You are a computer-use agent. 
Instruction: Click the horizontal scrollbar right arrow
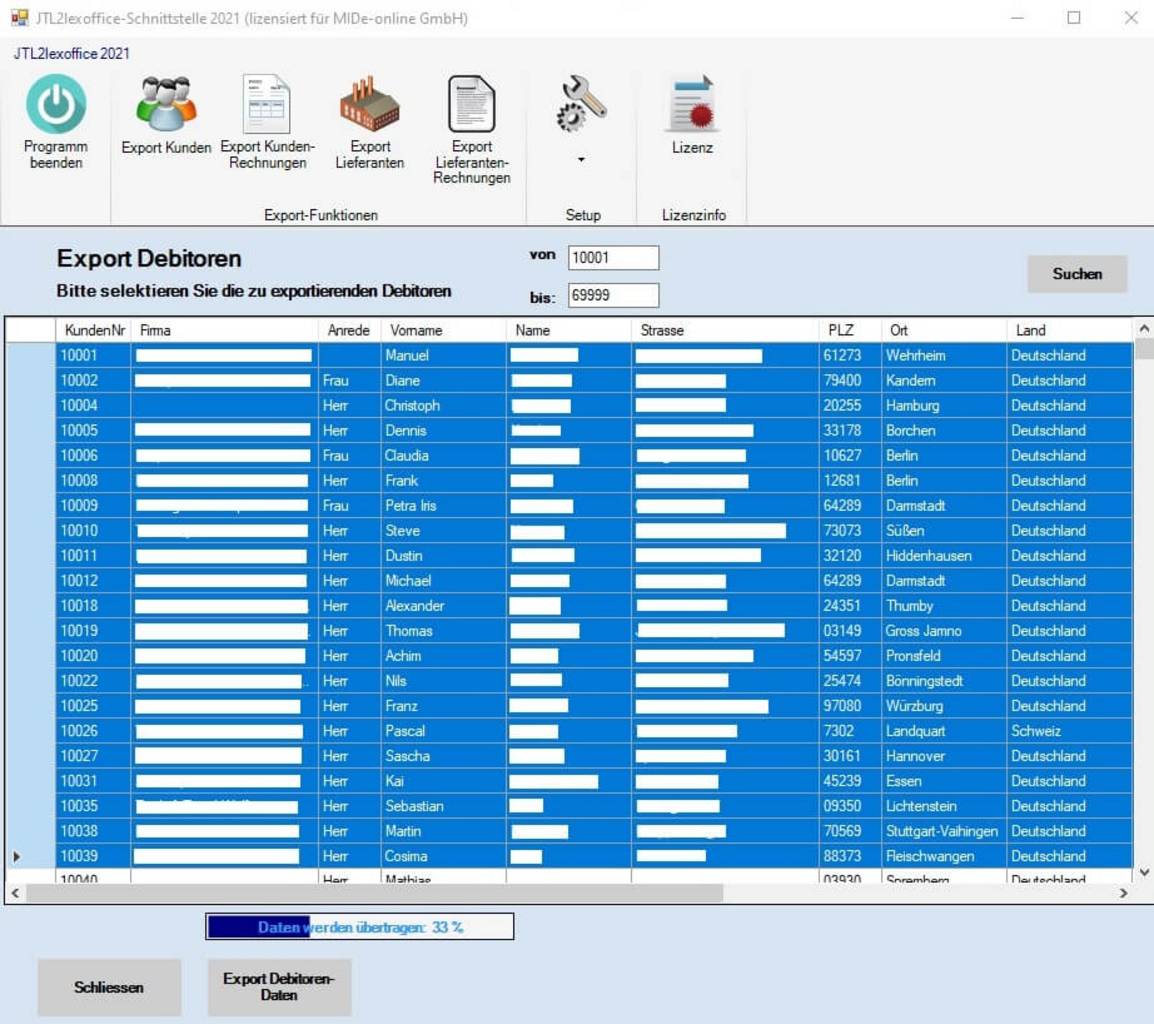coord(1123,893)
